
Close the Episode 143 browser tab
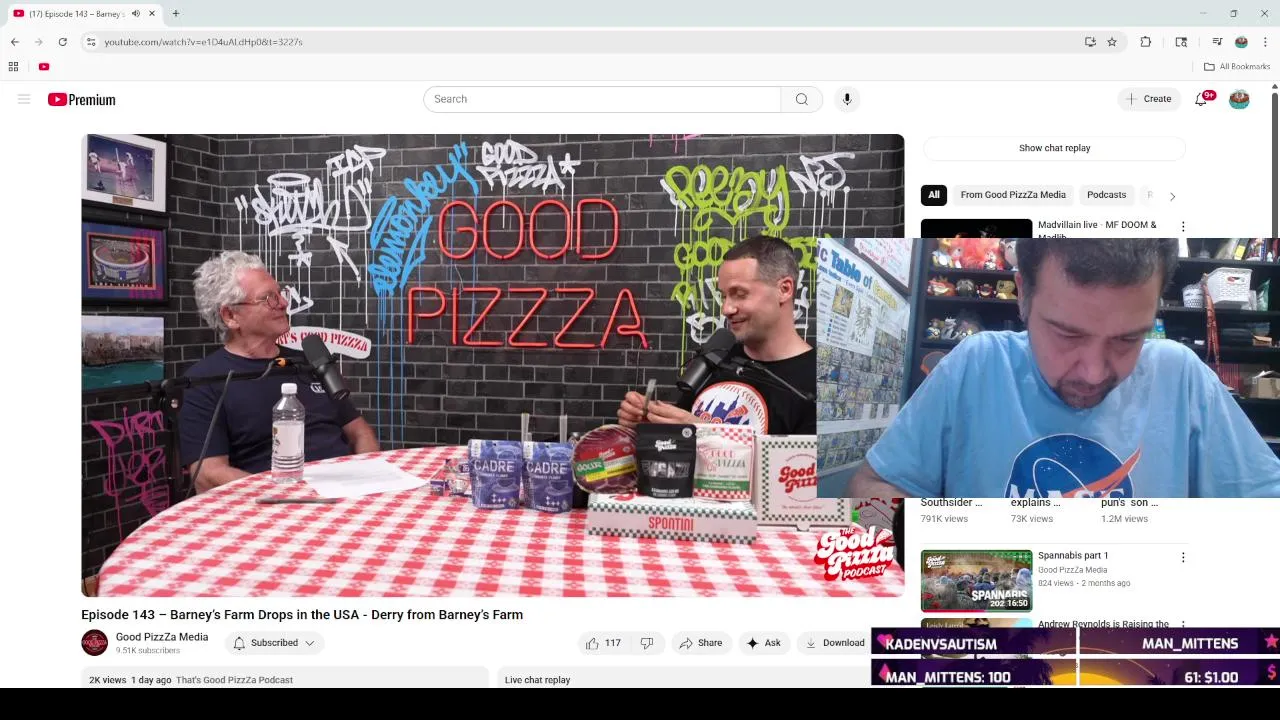[x=152, y=13]
